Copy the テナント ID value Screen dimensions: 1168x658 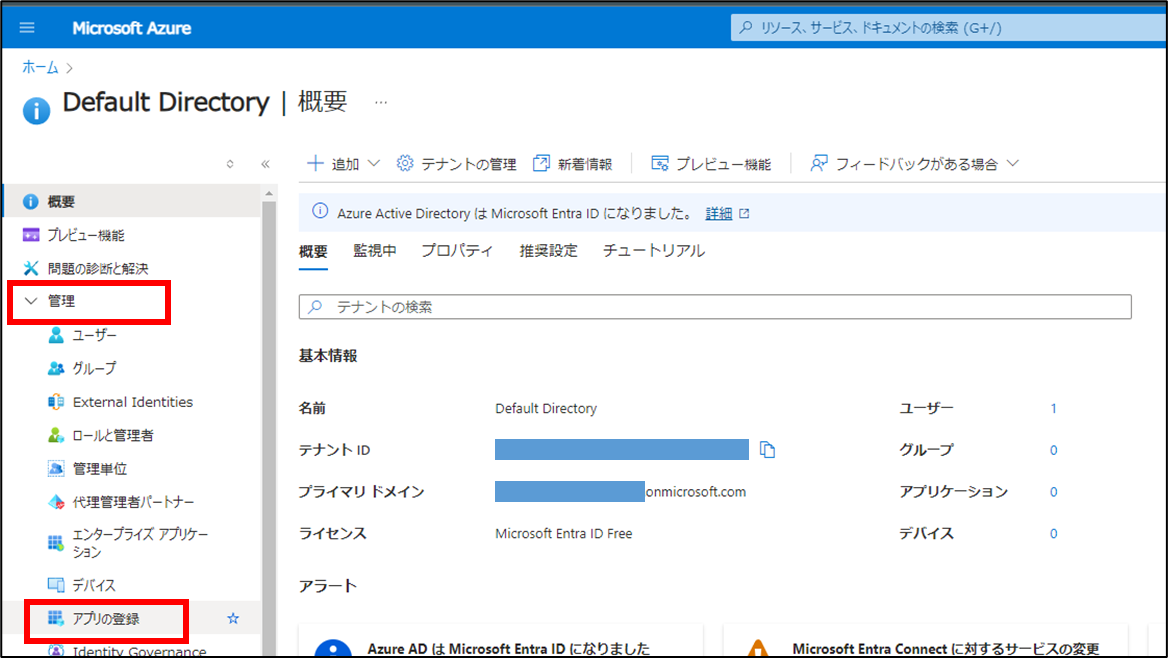coord(767,449)
